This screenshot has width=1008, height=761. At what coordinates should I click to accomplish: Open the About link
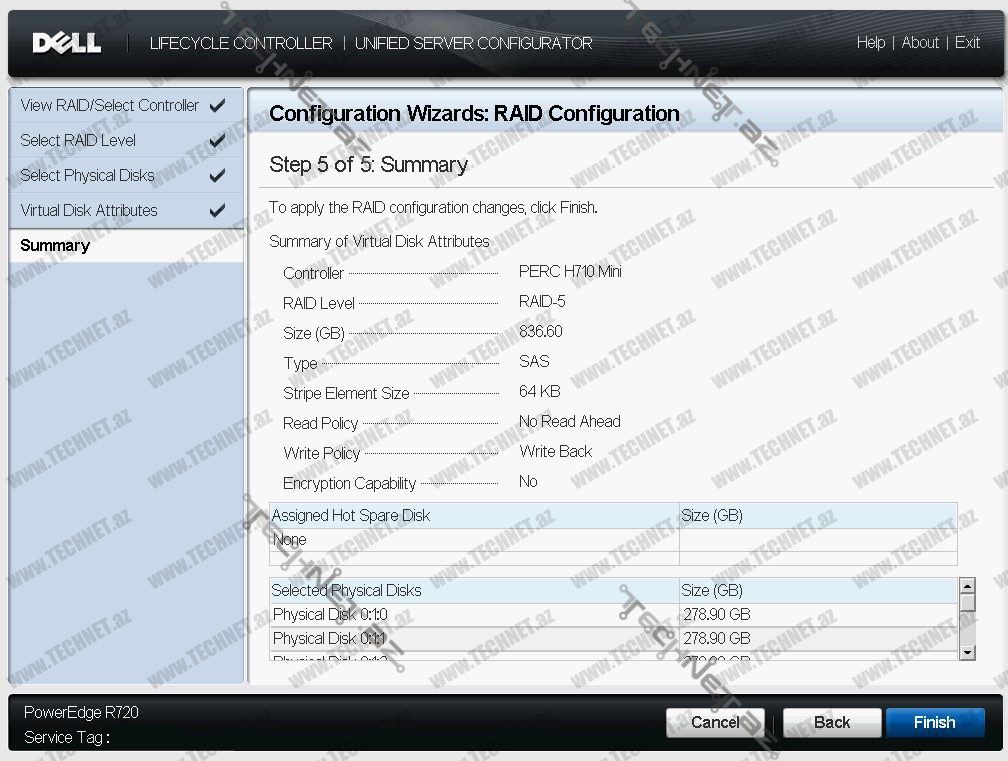(920, 43)
